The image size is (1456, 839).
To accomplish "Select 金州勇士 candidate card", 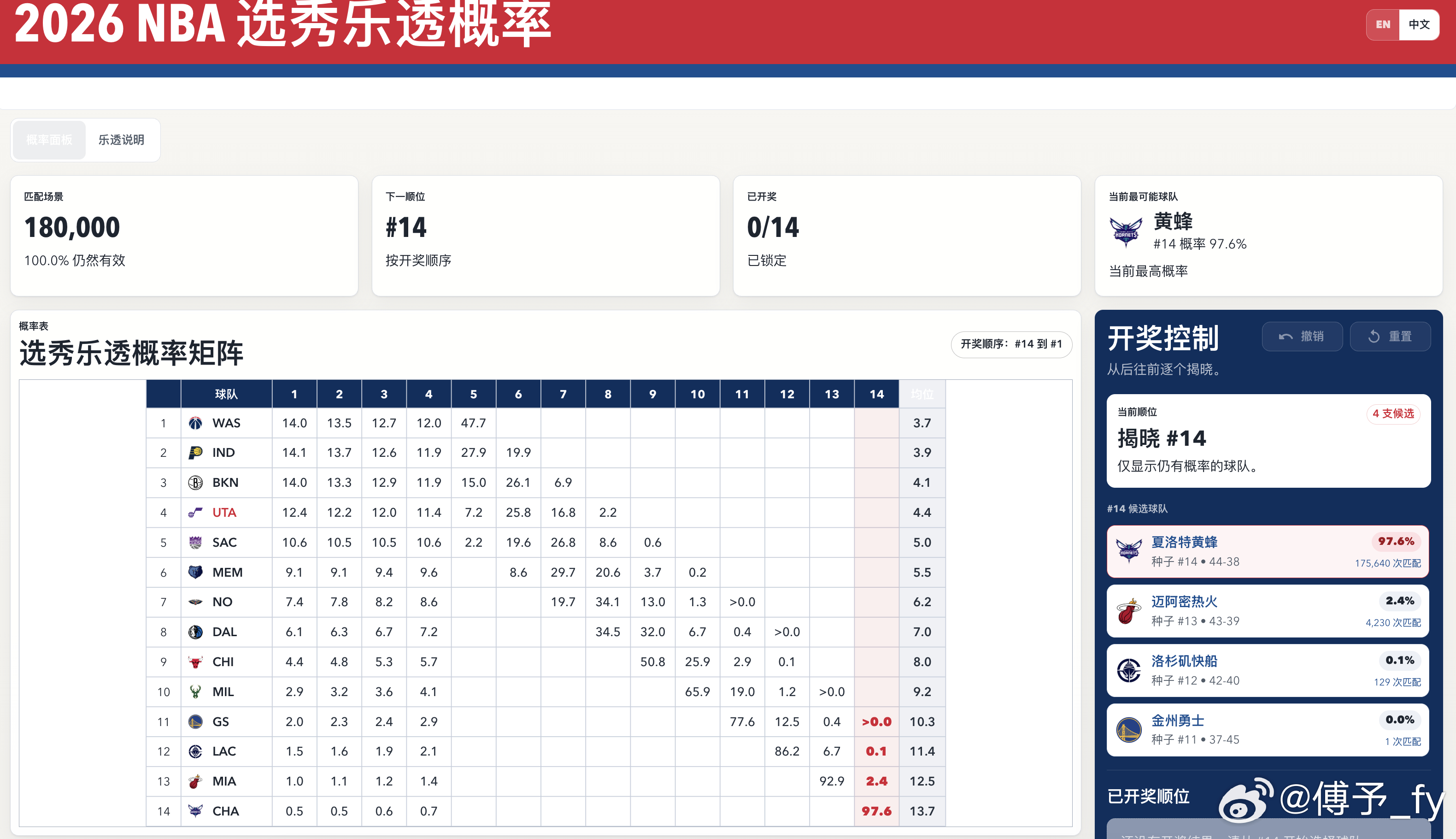I will (x=1268, y=729).
